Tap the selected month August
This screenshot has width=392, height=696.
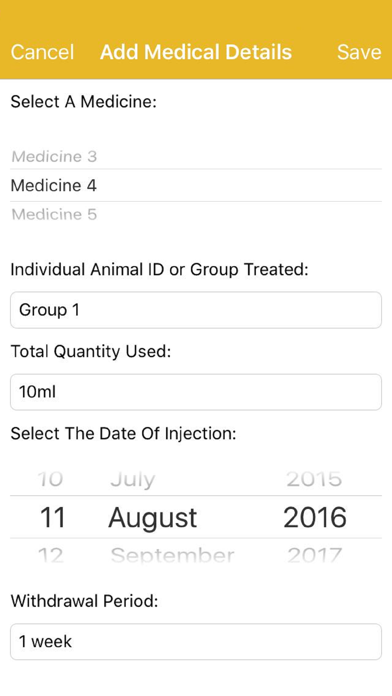point(152,518)
